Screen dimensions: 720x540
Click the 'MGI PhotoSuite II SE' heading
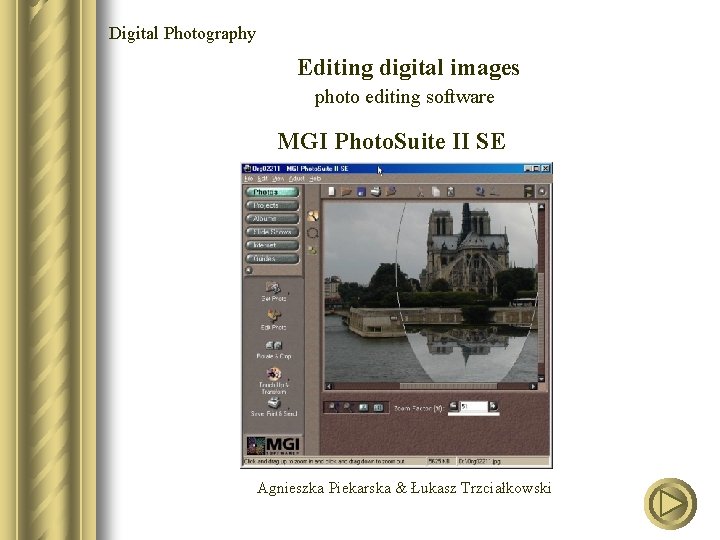pyautogui.click(x=392, y=141)
